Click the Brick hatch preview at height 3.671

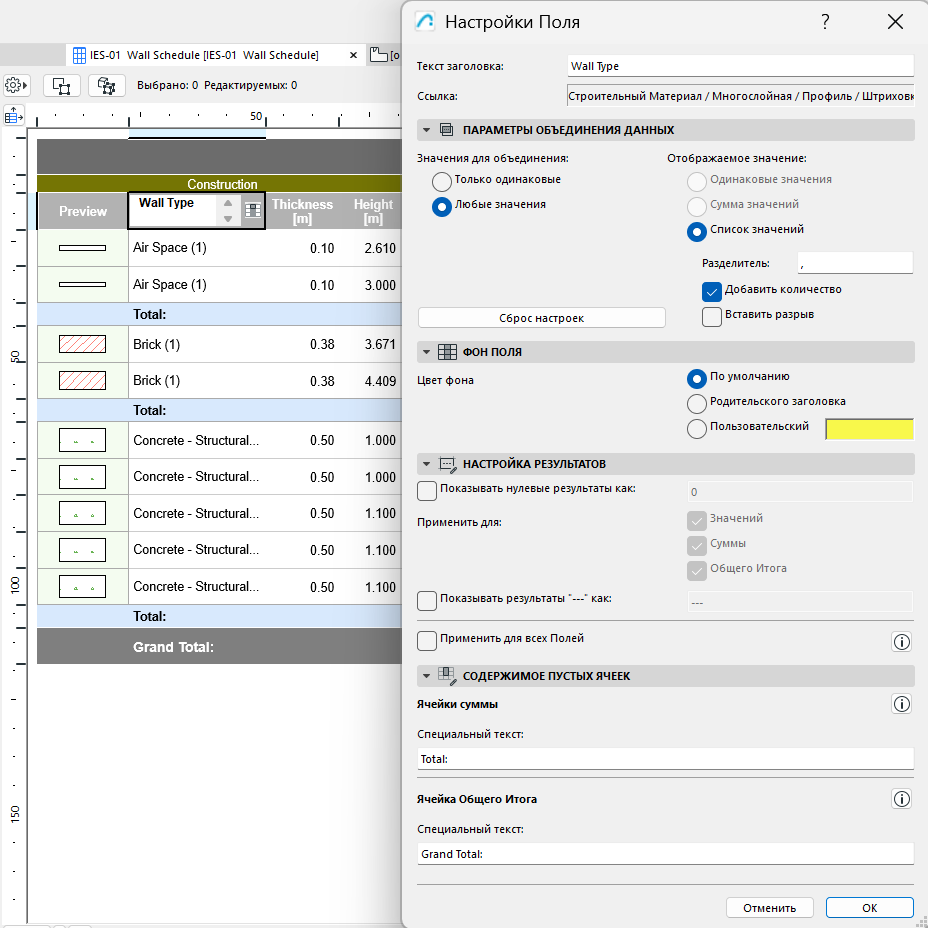82,344
